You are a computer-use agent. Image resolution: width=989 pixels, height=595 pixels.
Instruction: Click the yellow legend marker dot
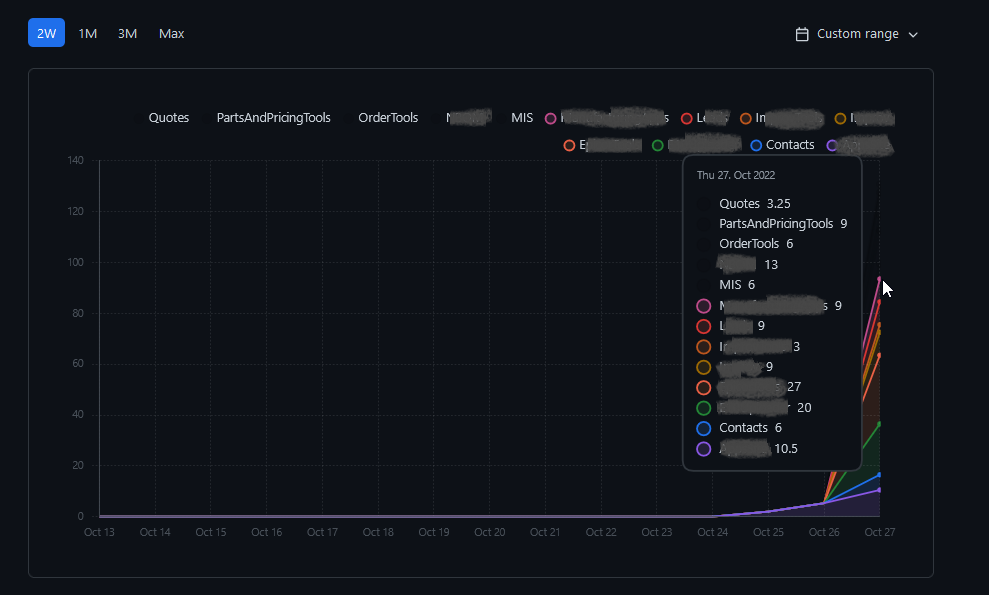coord(838,118)
